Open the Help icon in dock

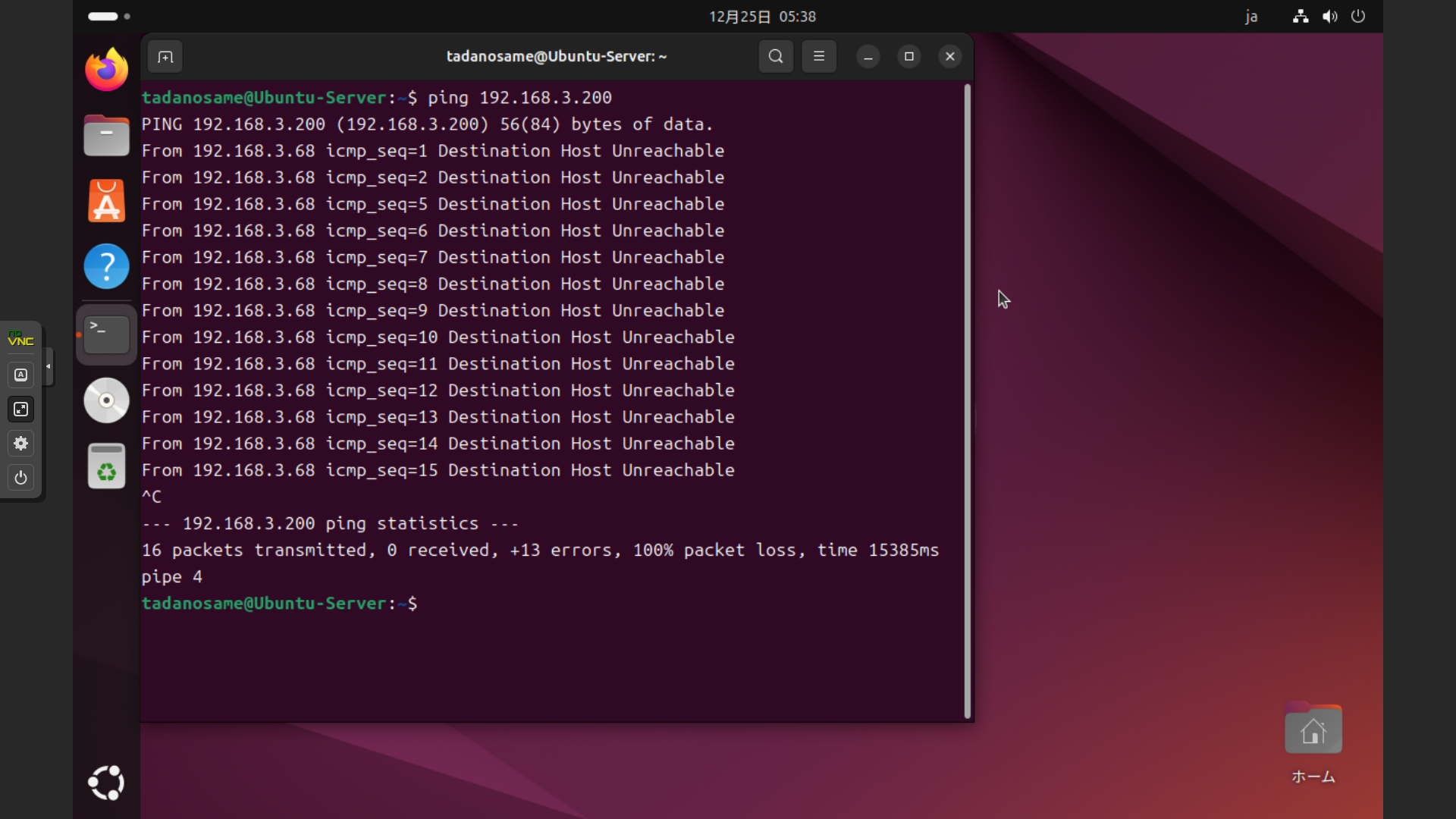106,266
